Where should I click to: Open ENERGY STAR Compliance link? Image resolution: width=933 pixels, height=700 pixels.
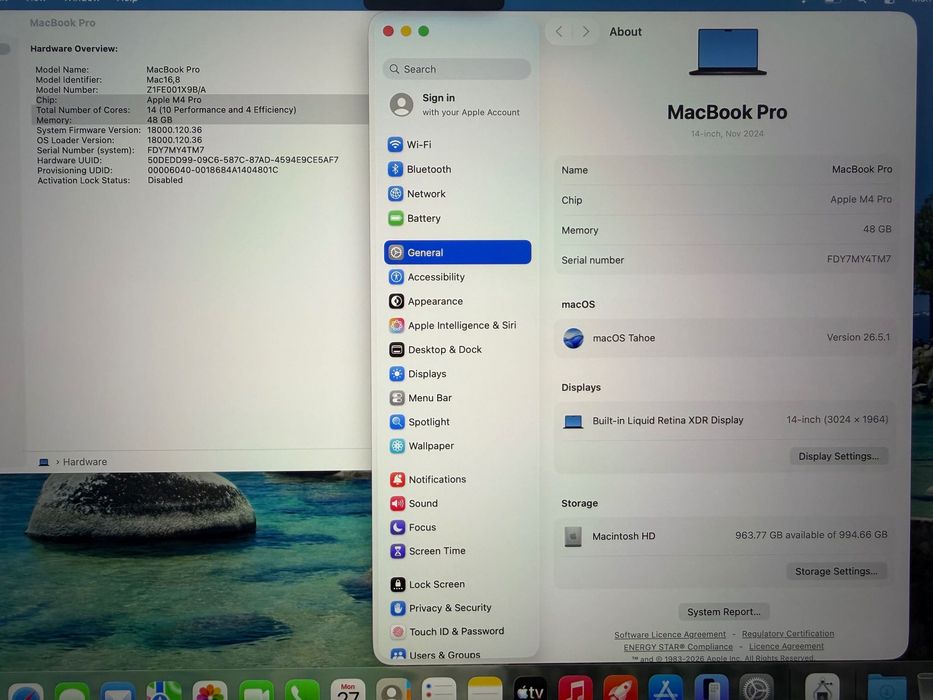[x=678, y=647]
